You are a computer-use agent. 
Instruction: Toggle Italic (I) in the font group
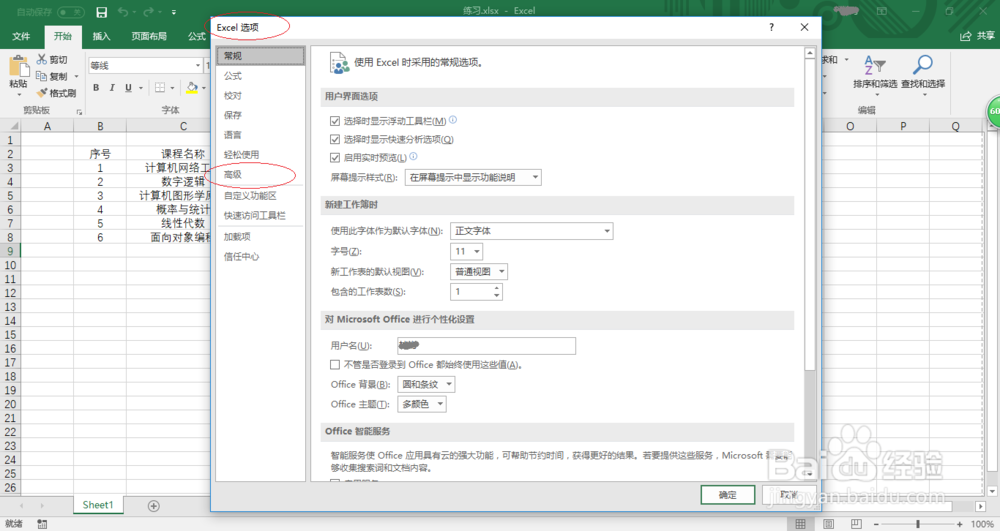point(112,87)
